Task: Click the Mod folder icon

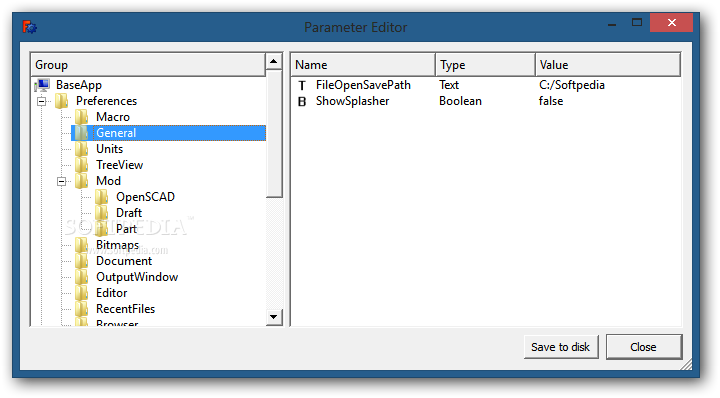Action: 82,181
